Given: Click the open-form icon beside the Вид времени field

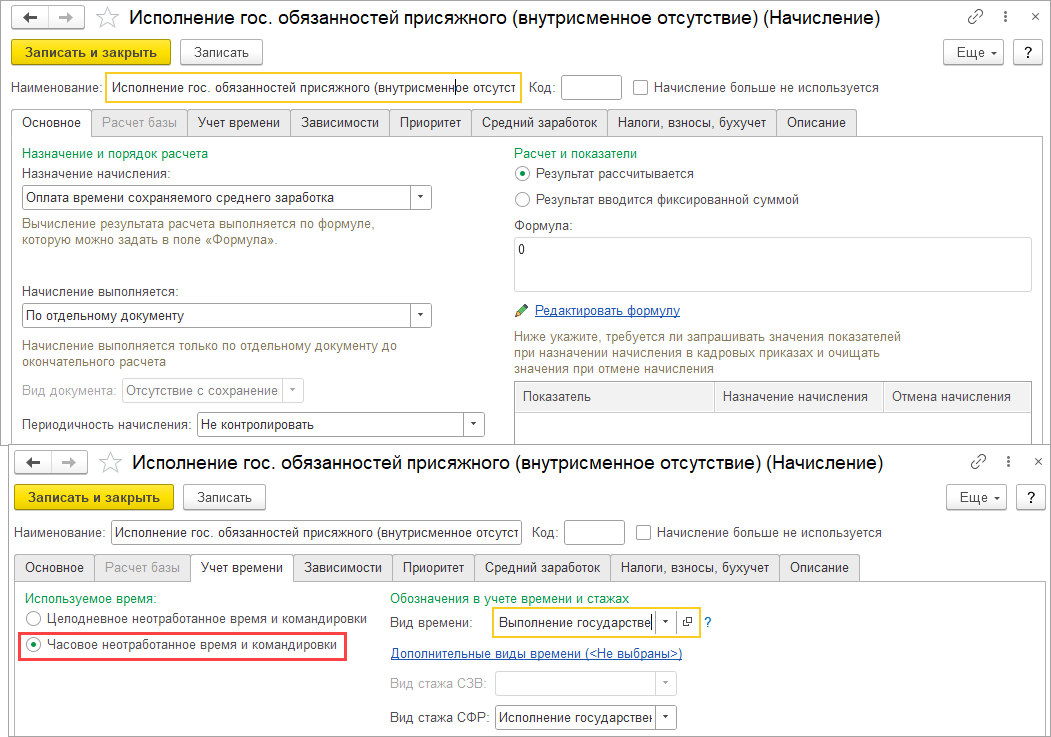Looking at the screenshot, I should pyautogui.click(x=687, y=622).
